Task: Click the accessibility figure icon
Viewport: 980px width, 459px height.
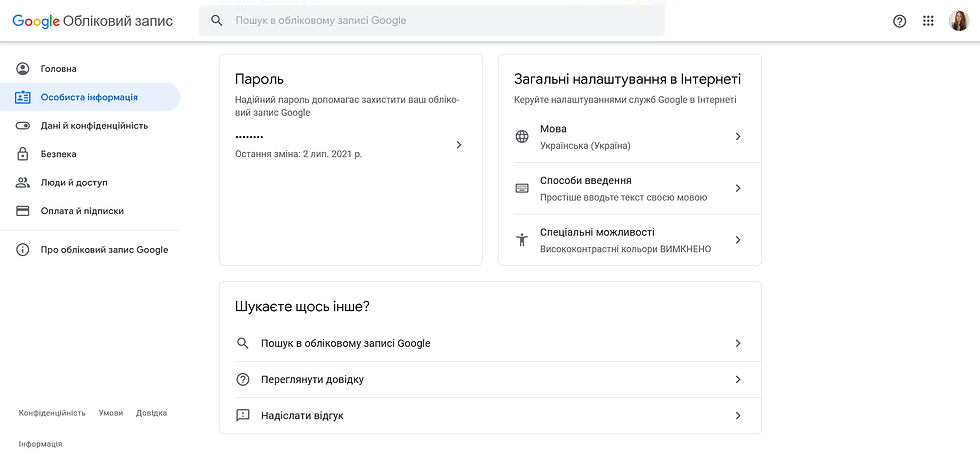Action: pos(522,240)
